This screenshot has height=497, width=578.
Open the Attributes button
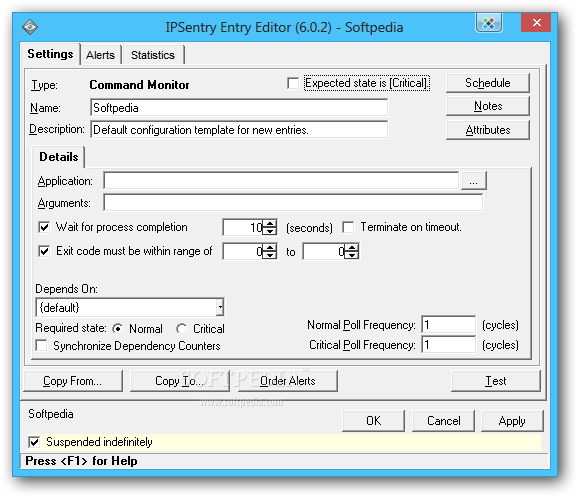point(488,130)
